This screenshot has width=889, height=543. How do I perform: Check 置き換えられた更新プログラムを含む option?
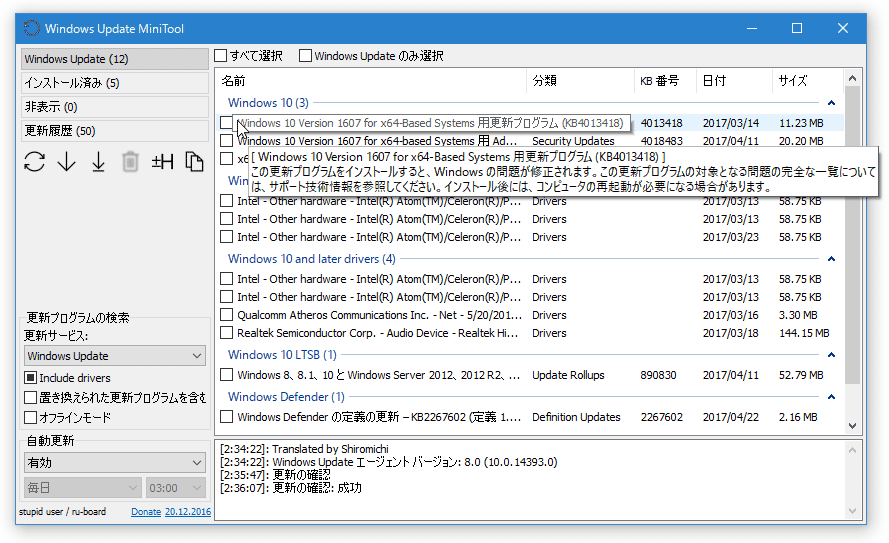coord(31,398)
